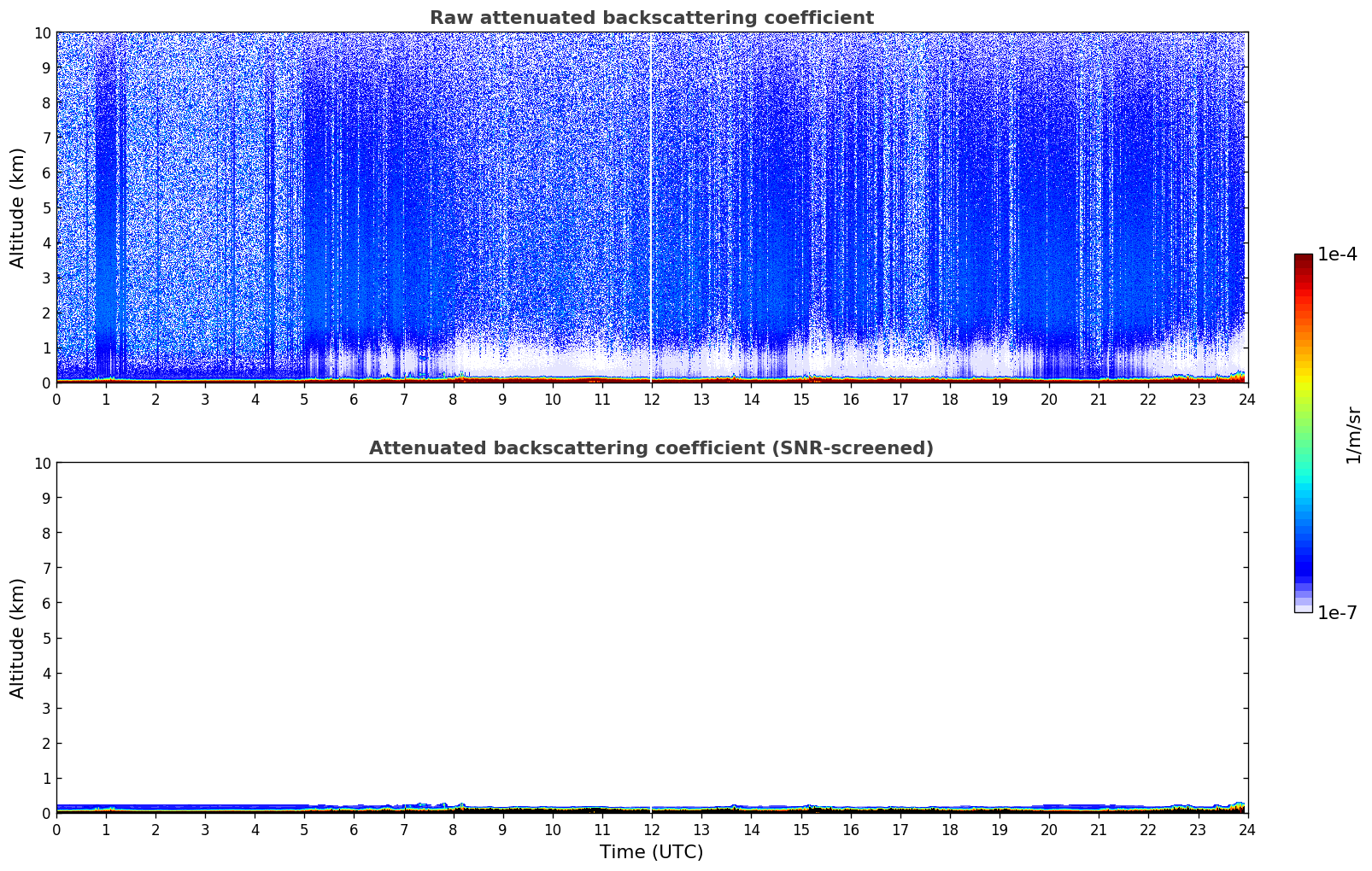Click the colorbar's '1e-4' maximum label

pos(1337,254)
